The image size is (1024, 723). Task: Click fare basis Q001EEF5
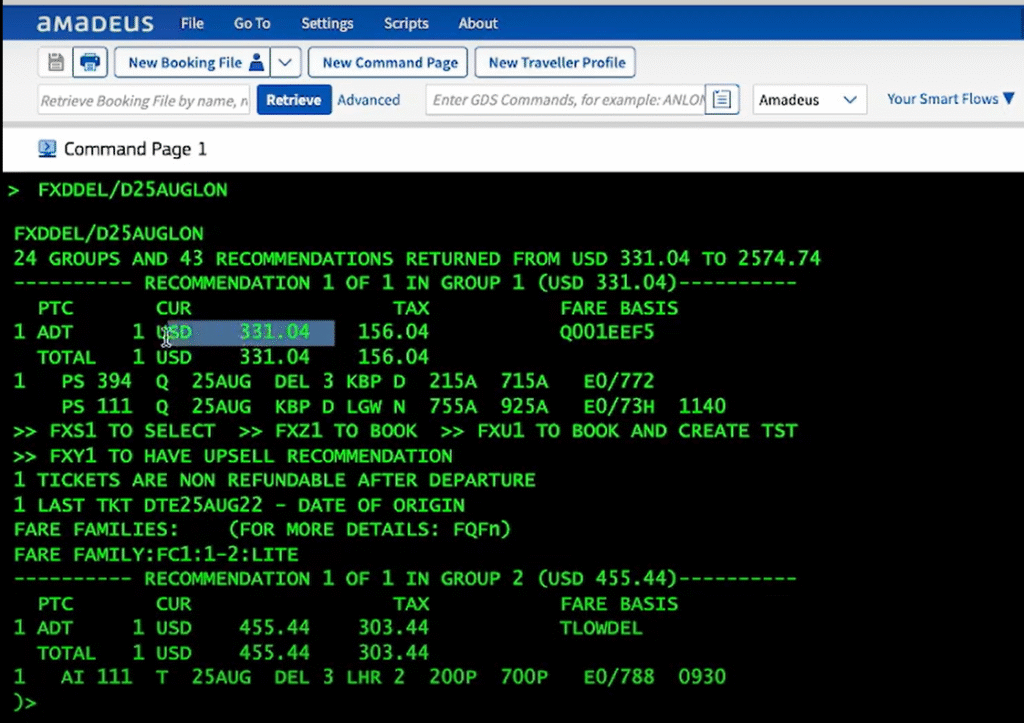click(607, 332)
